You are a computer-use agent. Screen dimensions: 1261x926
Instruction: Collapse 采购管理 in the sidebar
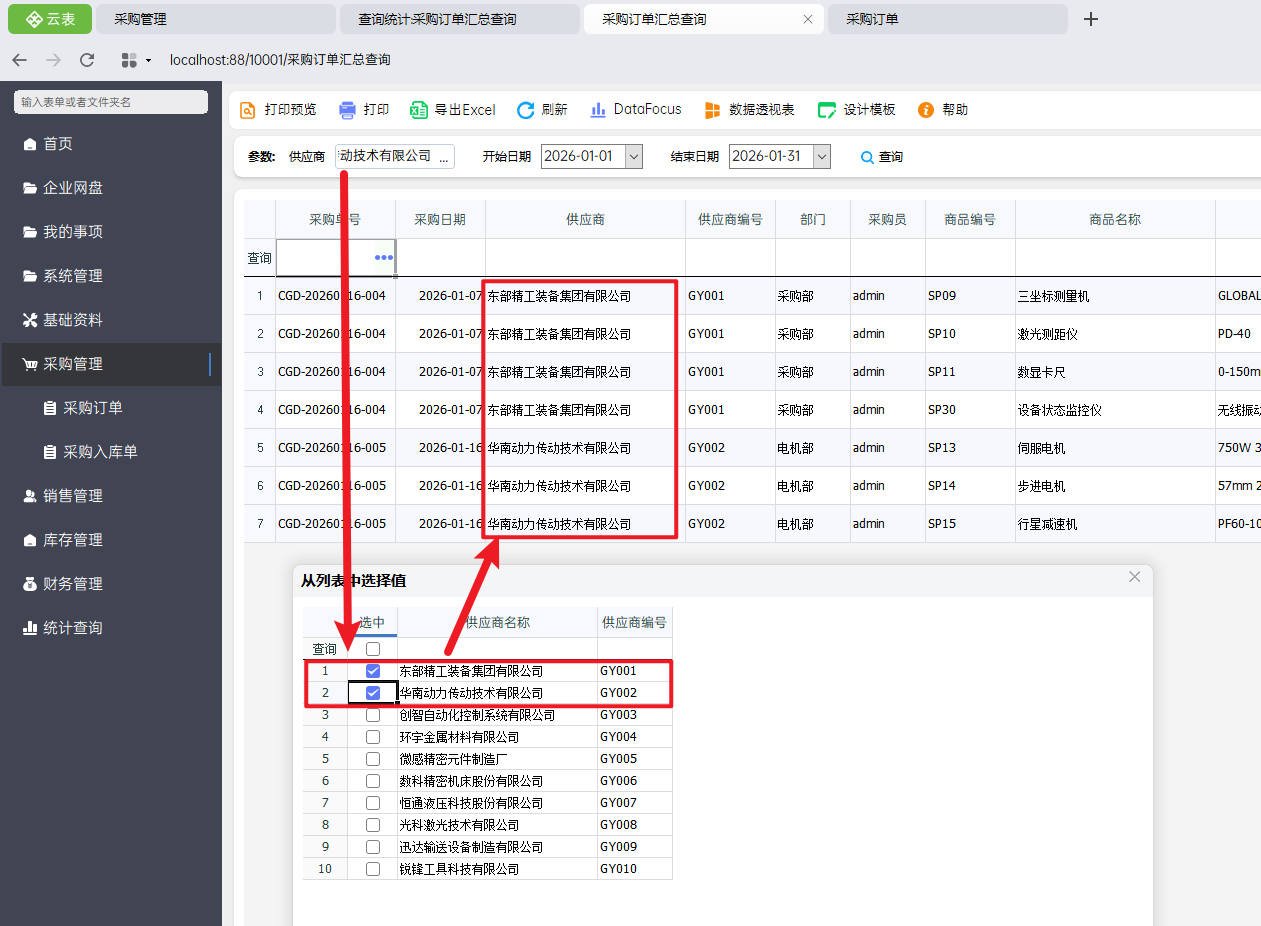tap(111, 364)
